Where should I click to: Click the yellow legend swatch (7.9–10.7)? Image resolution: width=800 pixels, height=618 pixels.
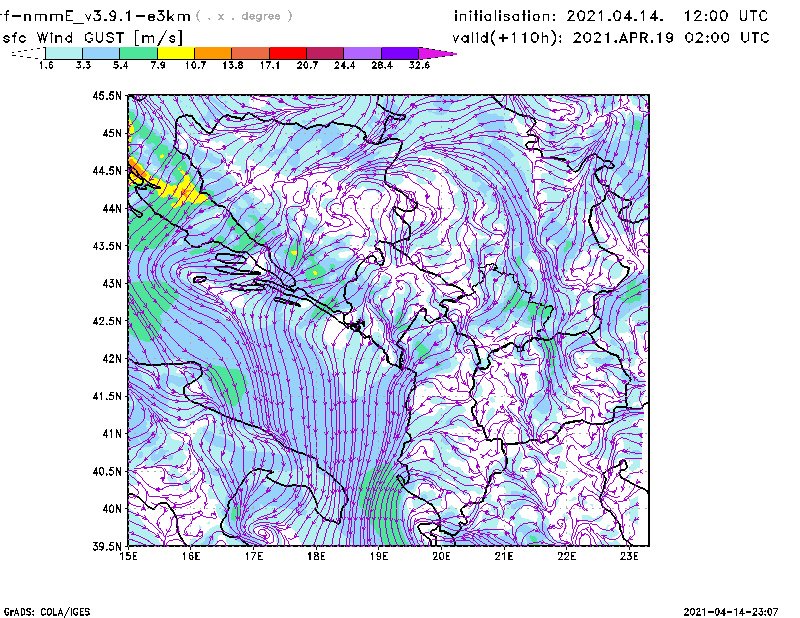[x=176, y=53]
